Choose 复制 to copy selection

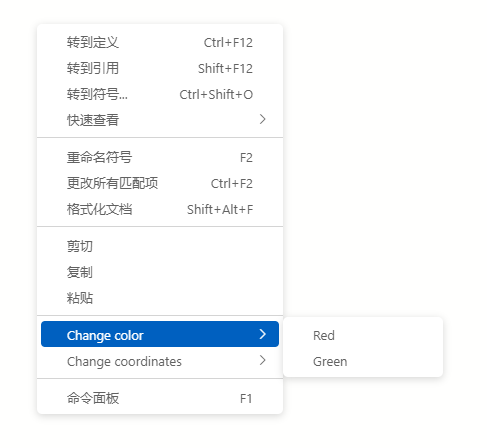pos(160,272)
